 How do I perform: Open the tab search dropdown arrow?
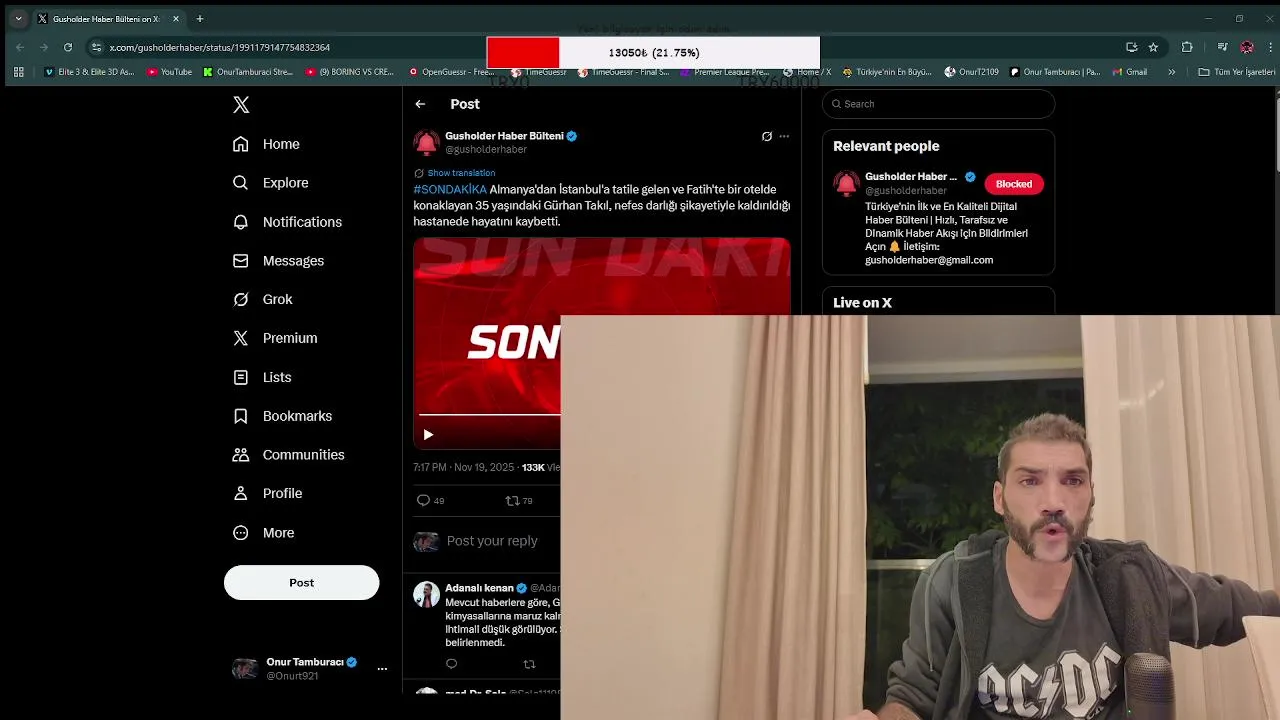[18, 18]
